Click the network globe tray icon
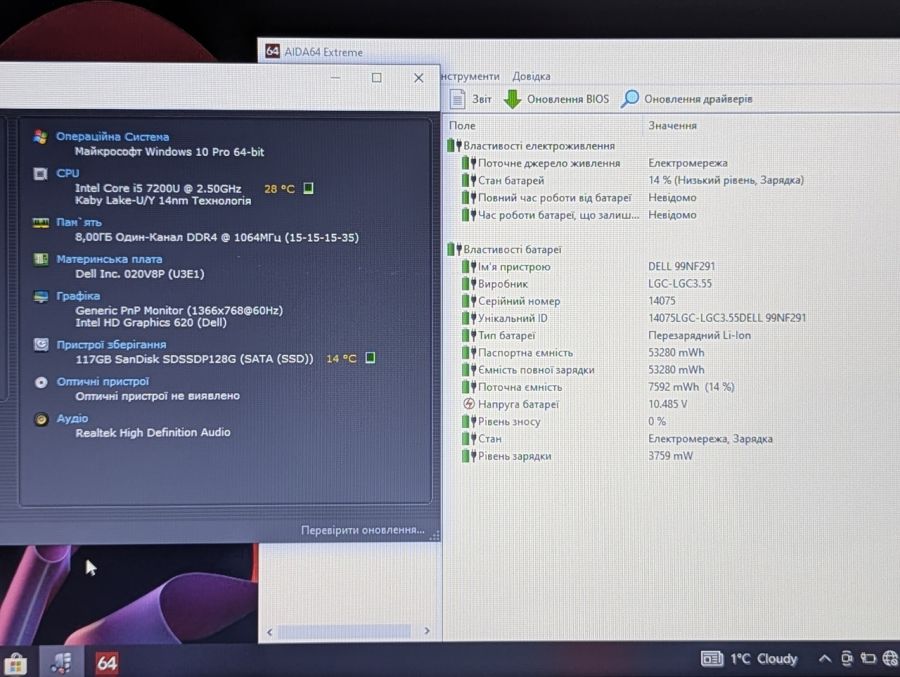 pyautogui.click(x=890, y=659)
